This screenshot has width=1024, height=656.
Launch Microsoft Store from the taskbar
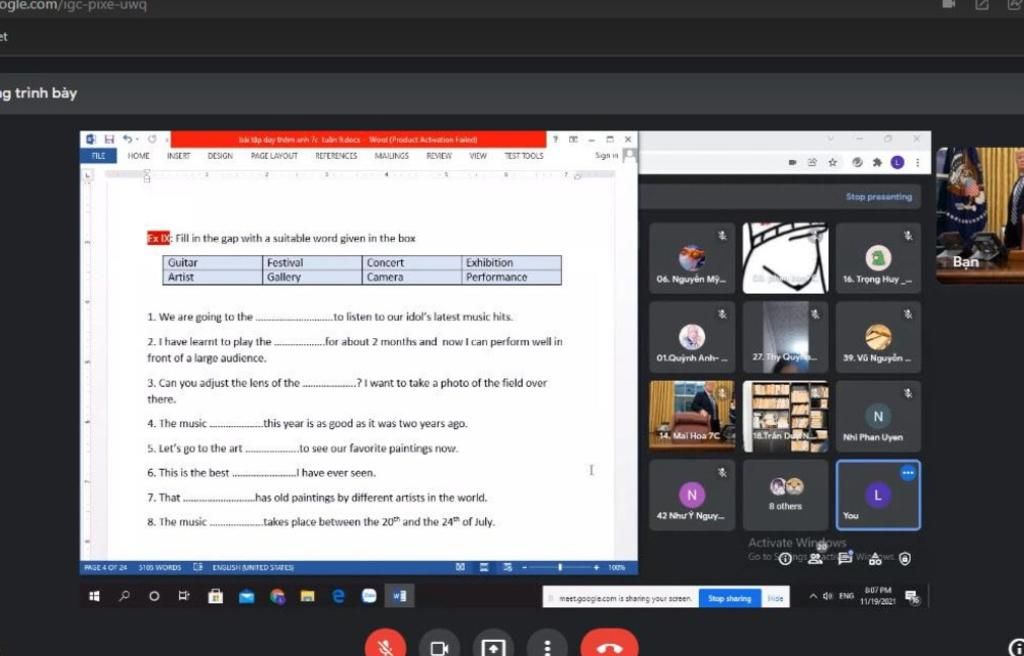[215, 596]
